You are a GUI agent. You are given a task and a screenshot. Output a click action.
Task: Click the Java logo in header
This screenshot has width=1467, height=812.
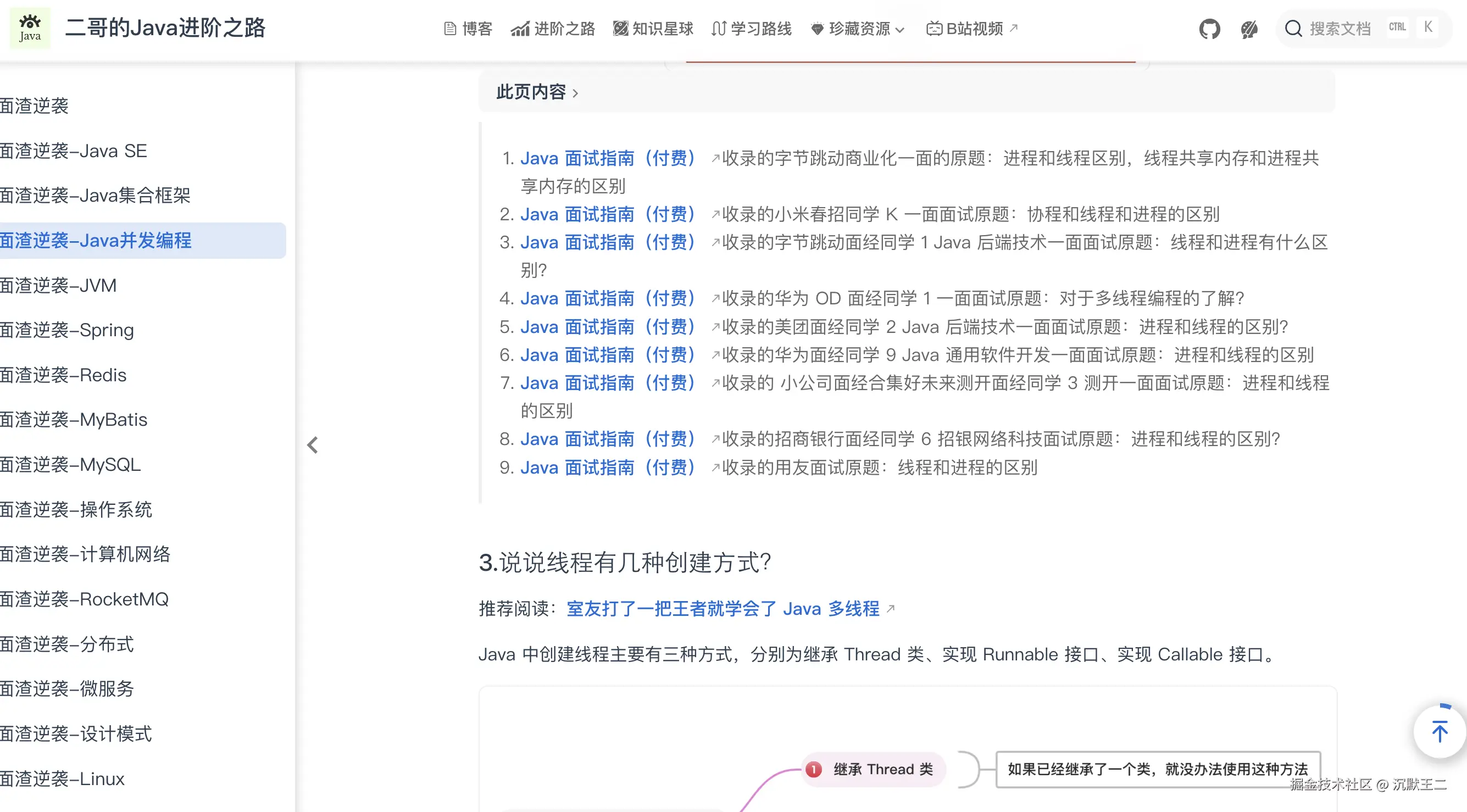30,29
